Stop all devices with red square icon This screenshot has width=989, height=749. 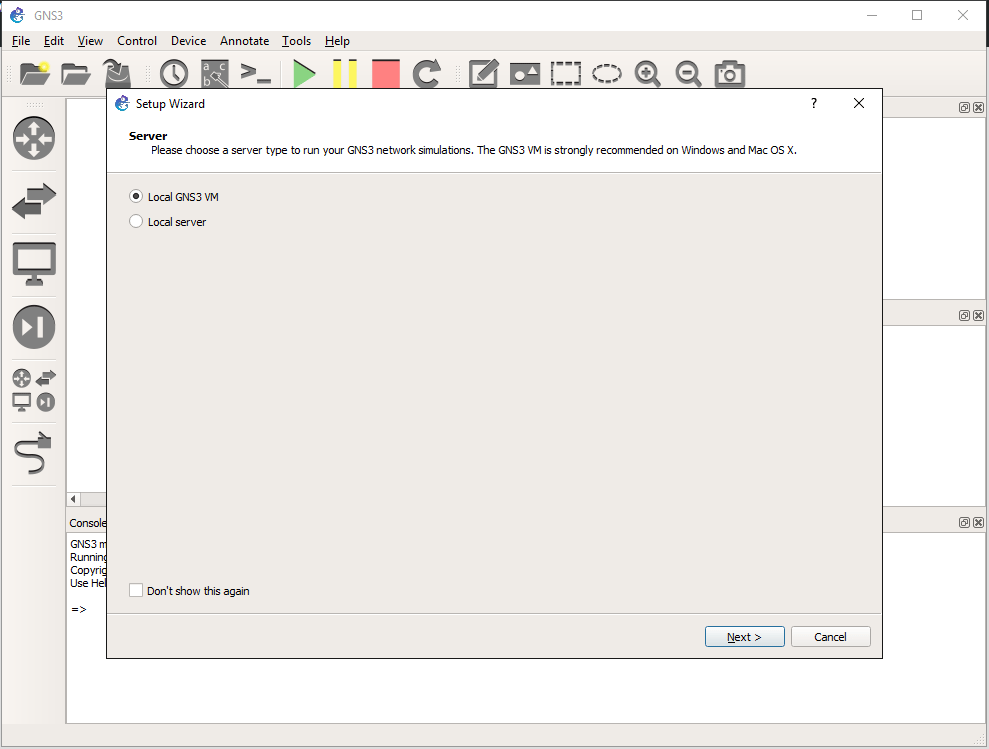tap(385, 74)
